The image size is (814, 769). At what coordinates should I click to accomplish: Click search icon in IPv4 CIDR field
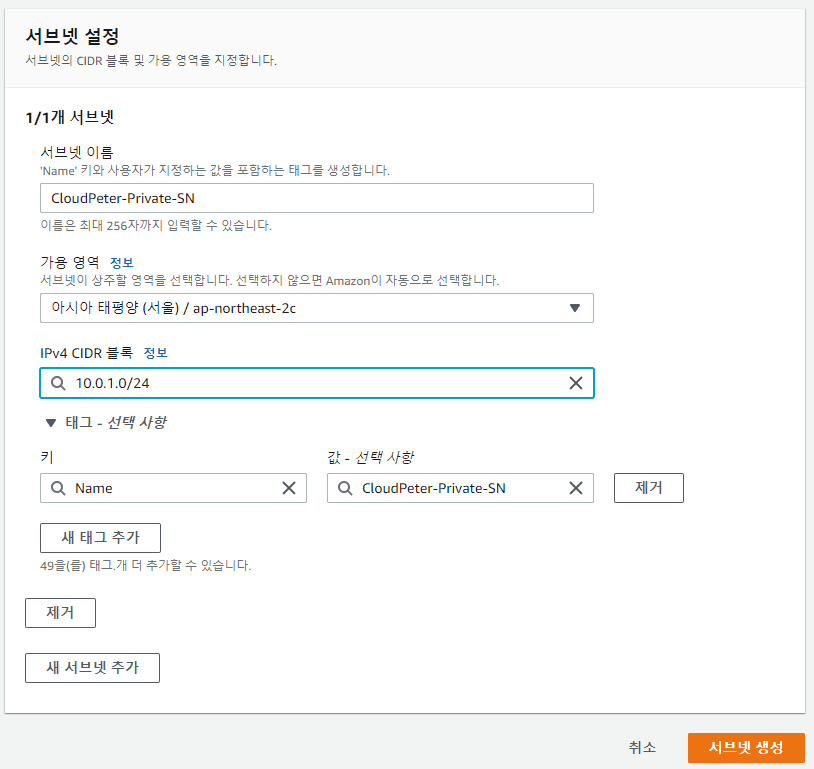coord(58,383)
